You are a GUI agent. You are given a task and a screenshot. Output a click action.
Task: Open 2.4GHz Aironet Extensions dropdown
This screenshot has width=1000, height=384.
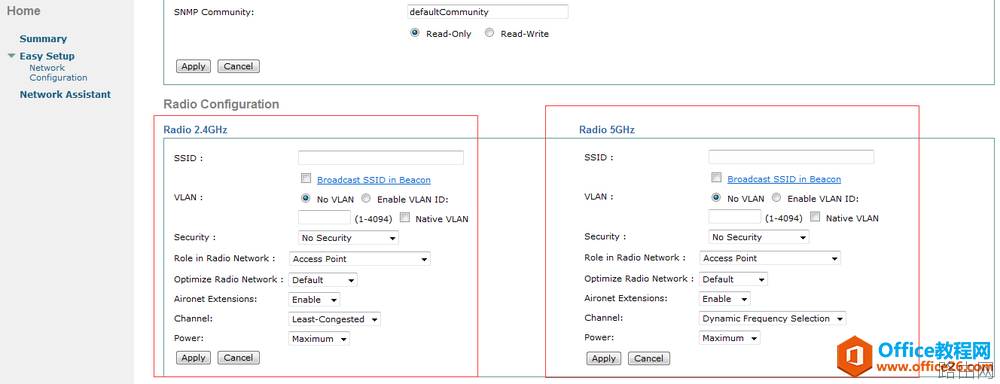(314, 299)
